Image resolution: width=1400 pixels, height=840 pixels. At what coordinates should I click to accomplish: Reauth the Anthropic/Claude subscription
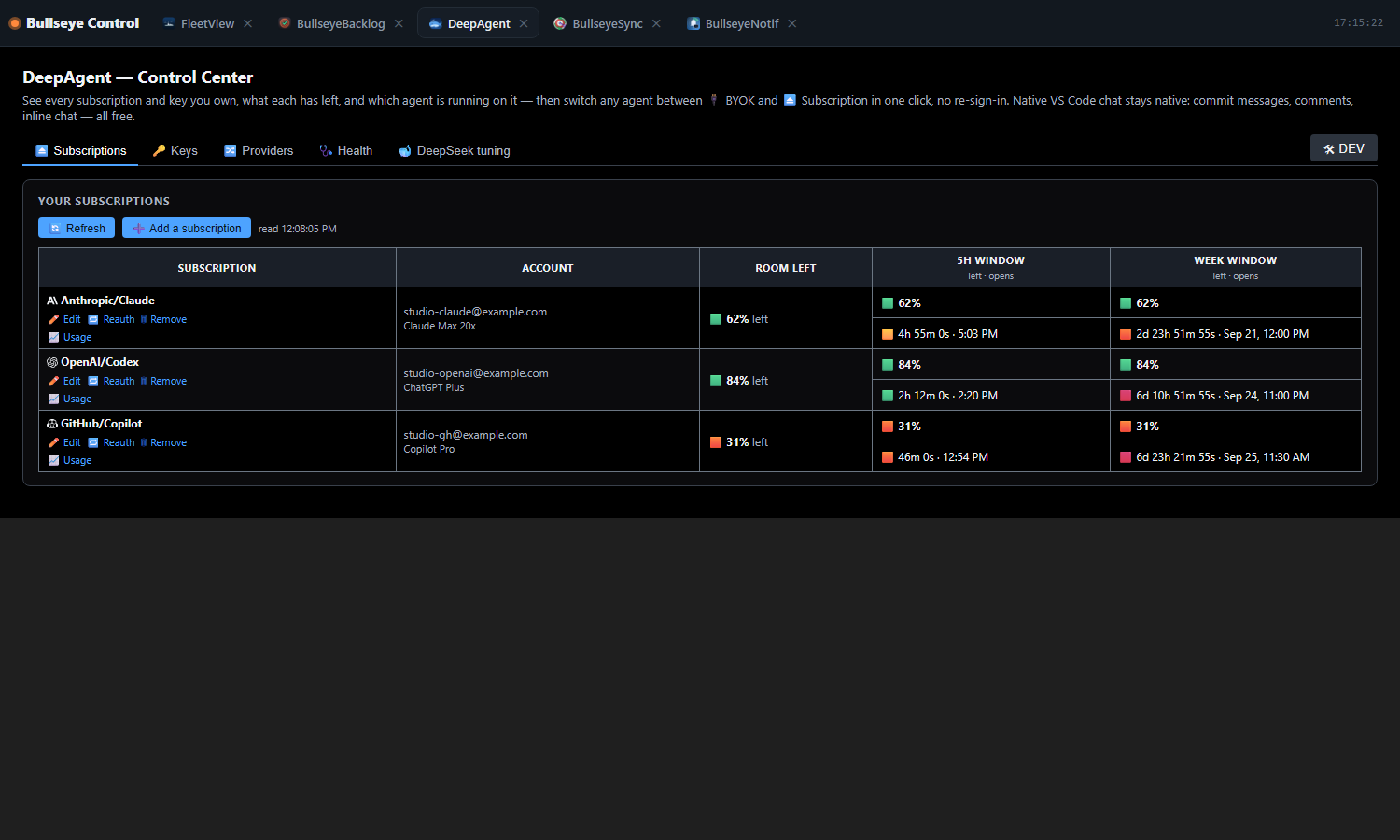111,319
